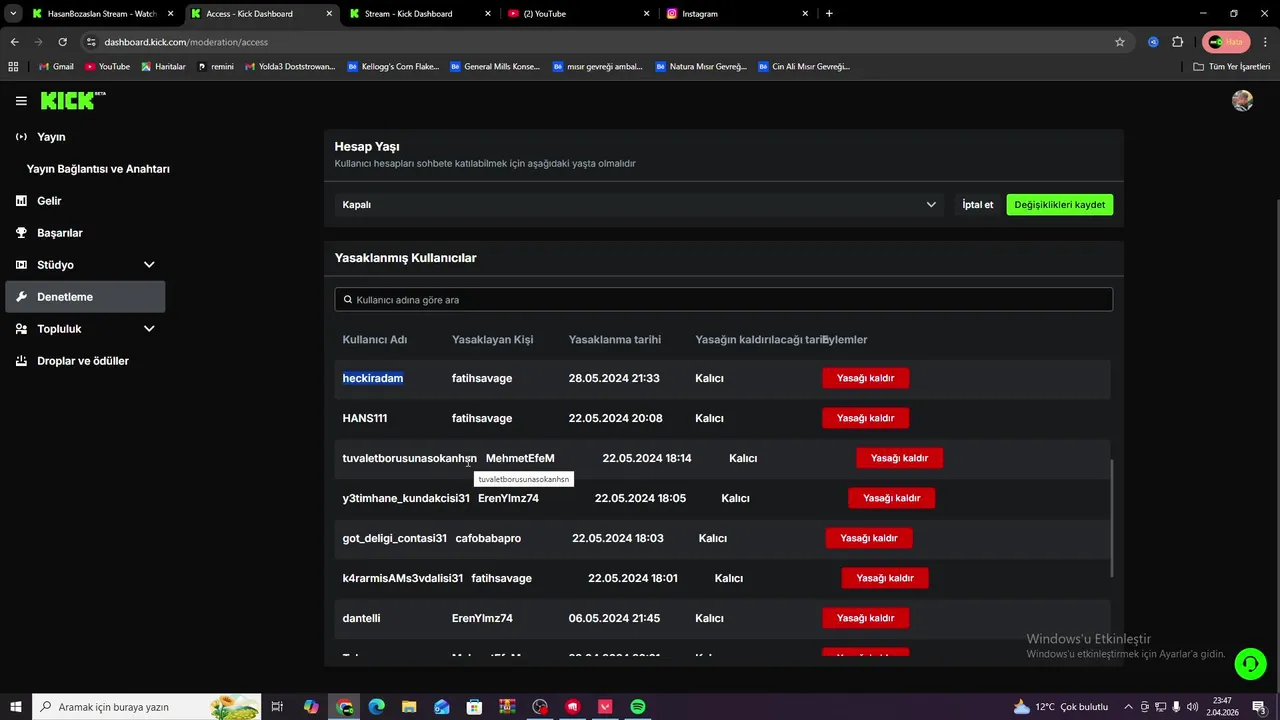Open the browser extensions puzzle icon
Screen dimensions: 1280x720
(1177, 42)
